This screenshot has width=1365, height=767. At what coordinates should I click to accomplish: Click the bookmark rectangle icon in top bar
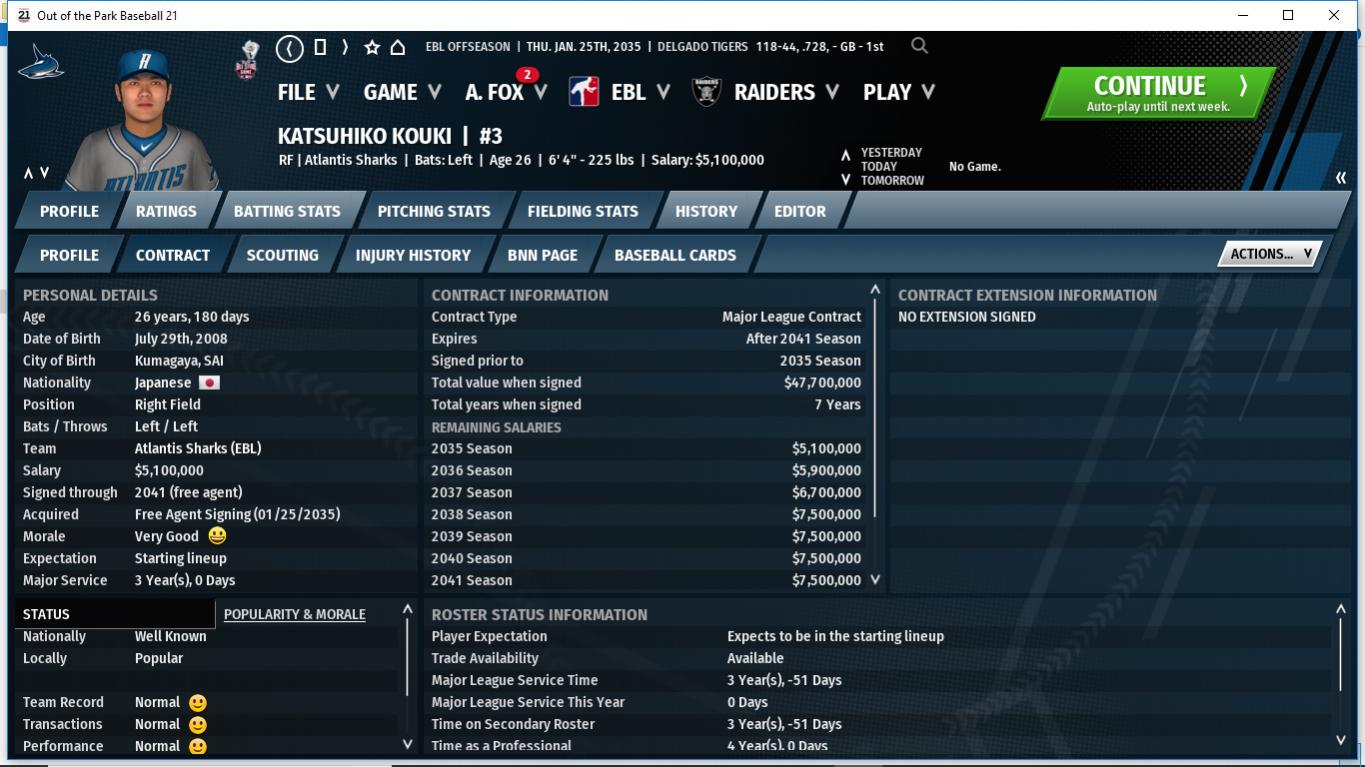tap(320, 47)
